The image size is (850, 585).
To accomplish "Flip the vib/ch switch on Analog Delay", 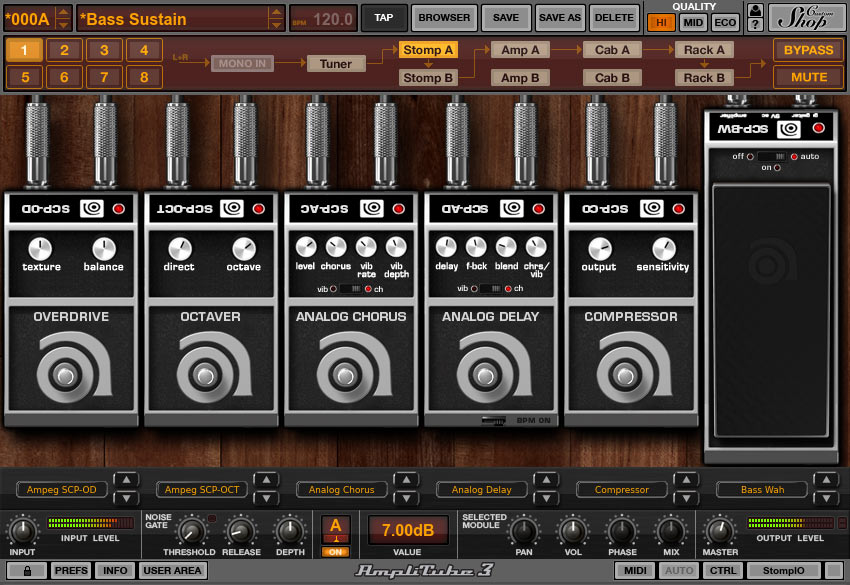I will tap(490, 288).
